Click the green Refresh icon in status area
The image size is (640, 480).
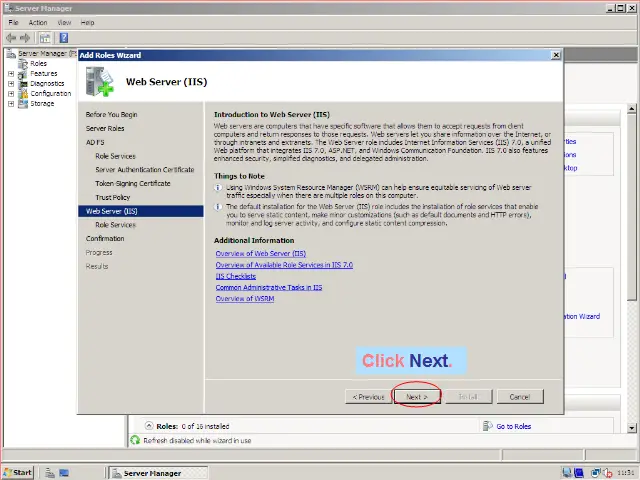[135, 440]
